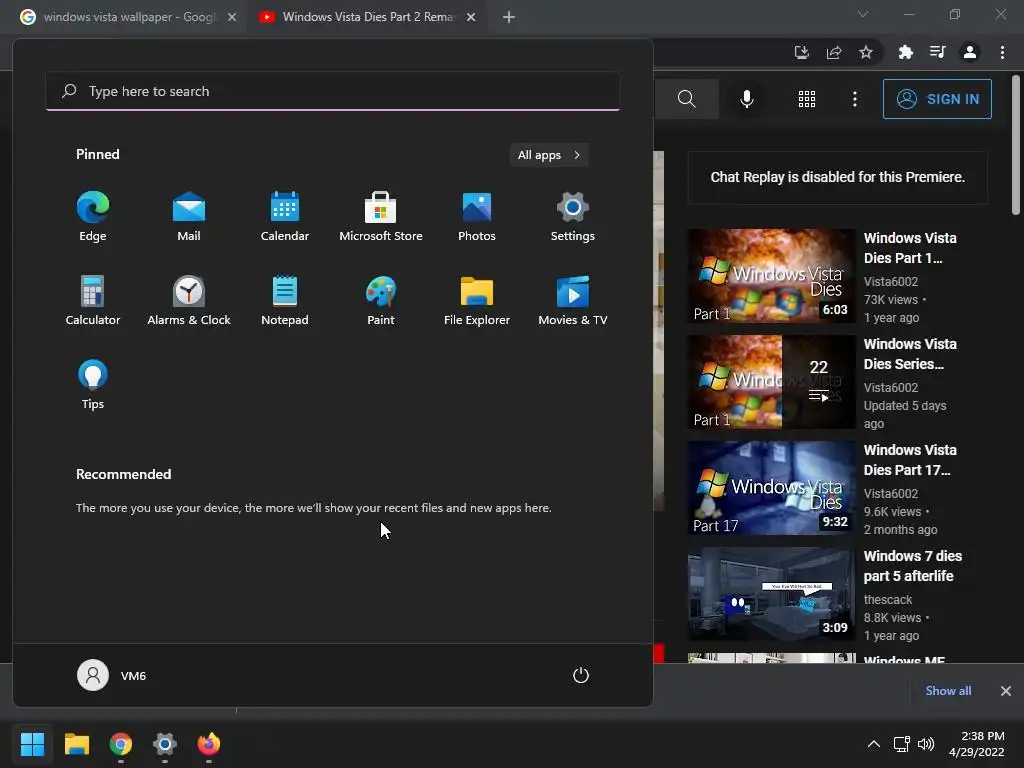
Task: Click the install app icon in address bar
Action: (801, 52)
